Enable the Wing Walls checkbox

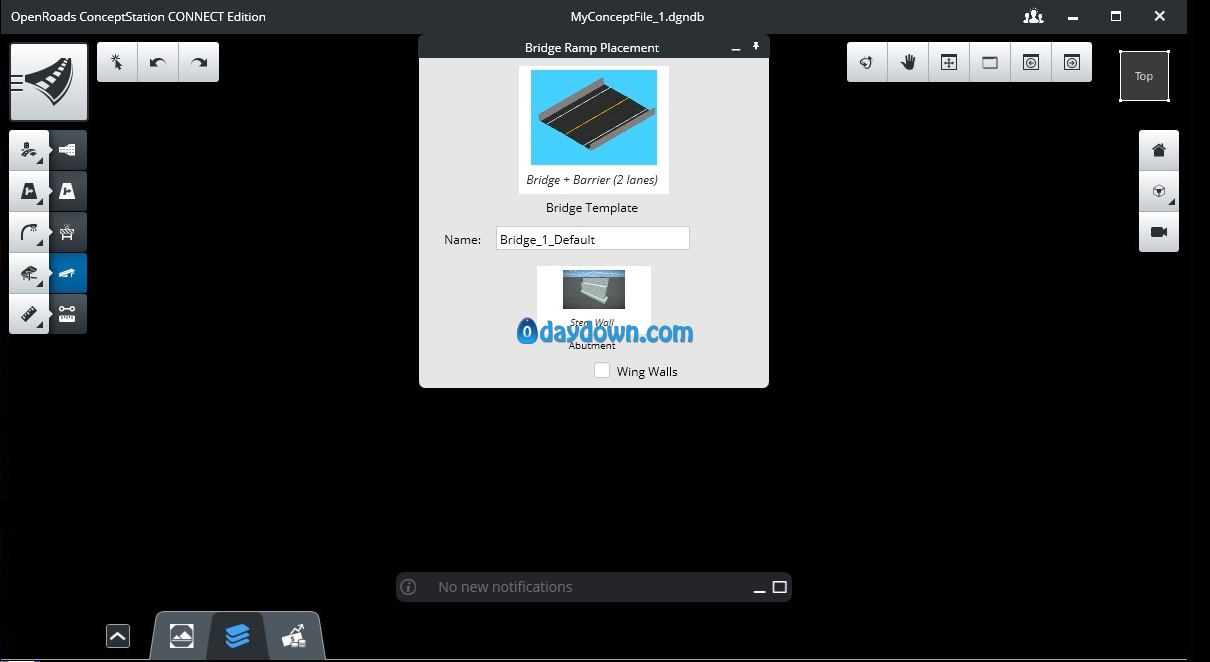tap(602, 371)
